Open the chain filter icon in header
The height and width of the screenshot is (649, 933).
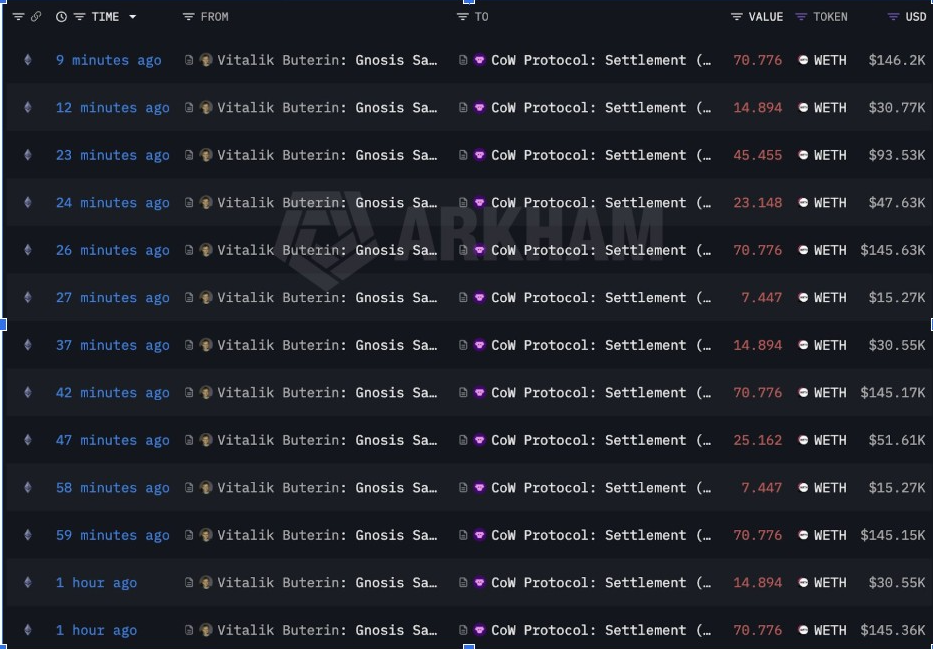pyautogui.click(x=18, y=17)
